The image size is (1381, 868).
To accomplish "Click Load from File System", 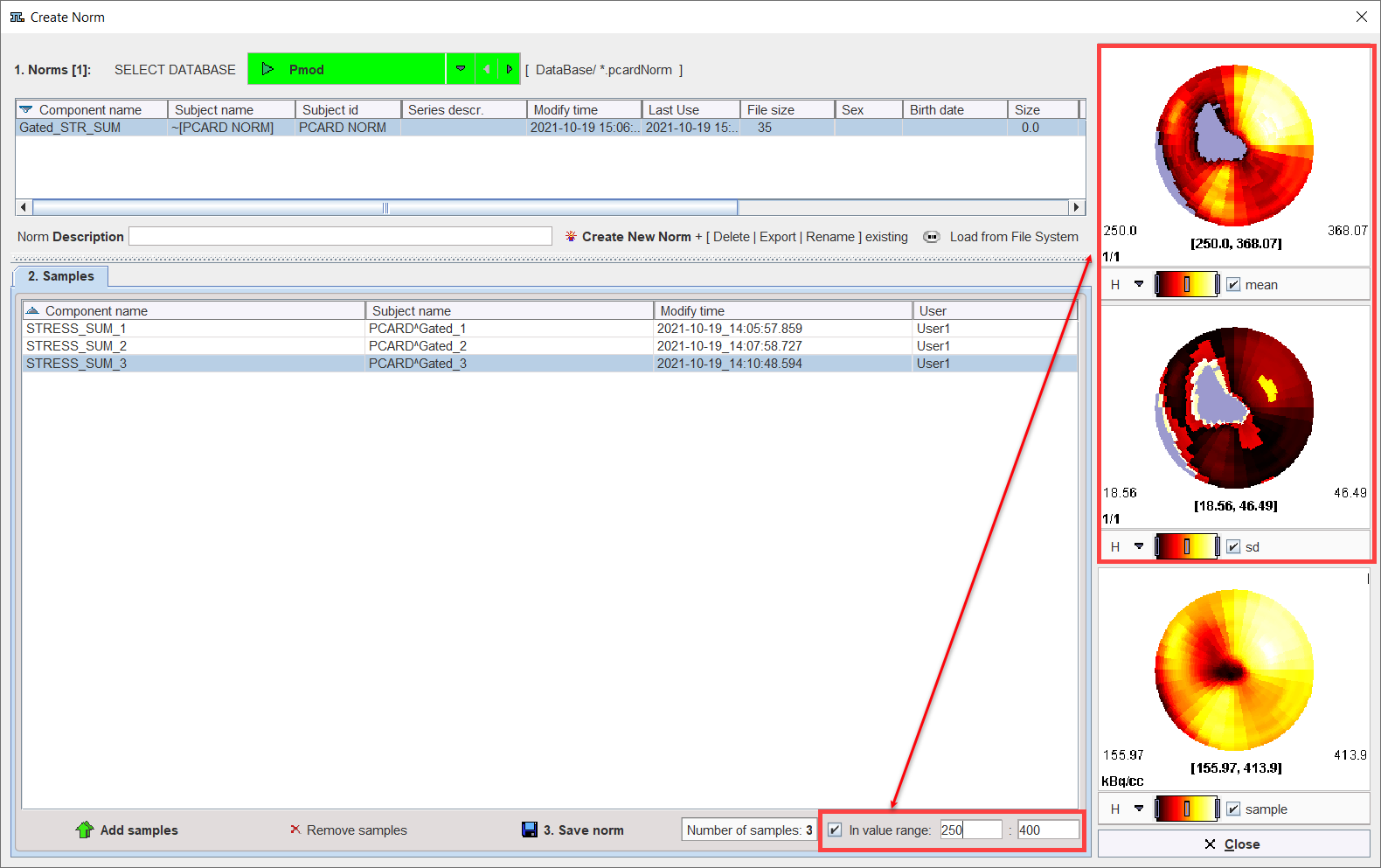I will click(x=1014, y=237).
